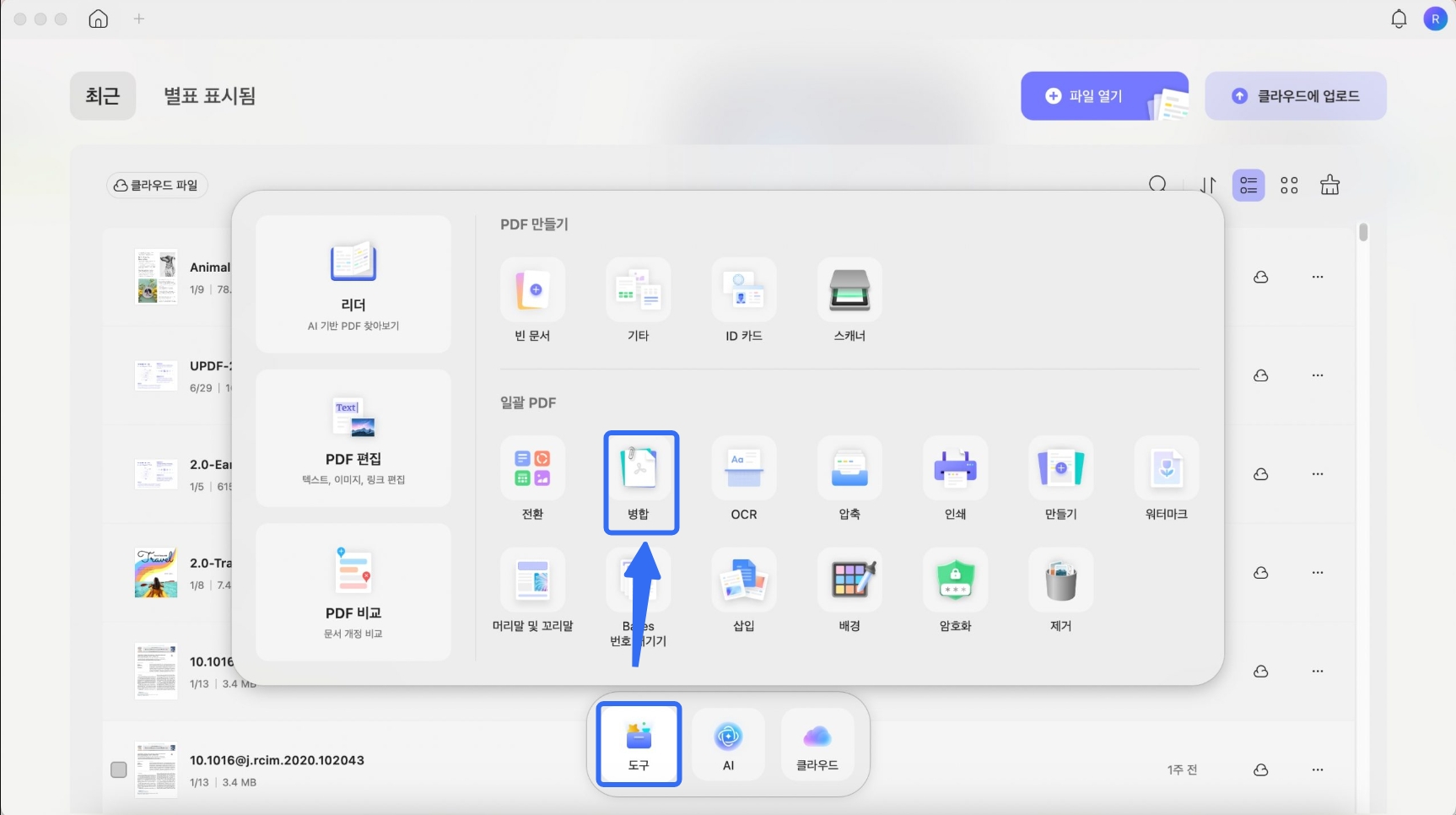1456x815 pixels.
Task: Select the 워터마크 (Watermark) tool
Action: (x=1166, y=479)
